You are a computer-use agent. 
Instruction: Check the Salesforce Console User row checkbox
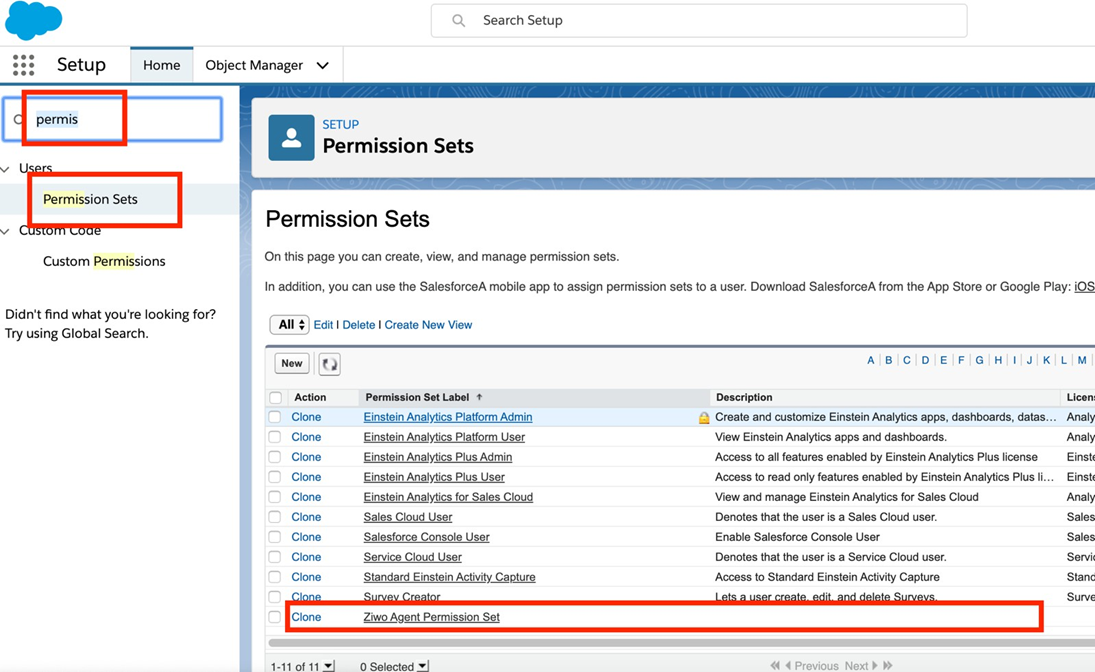[275, 537]
